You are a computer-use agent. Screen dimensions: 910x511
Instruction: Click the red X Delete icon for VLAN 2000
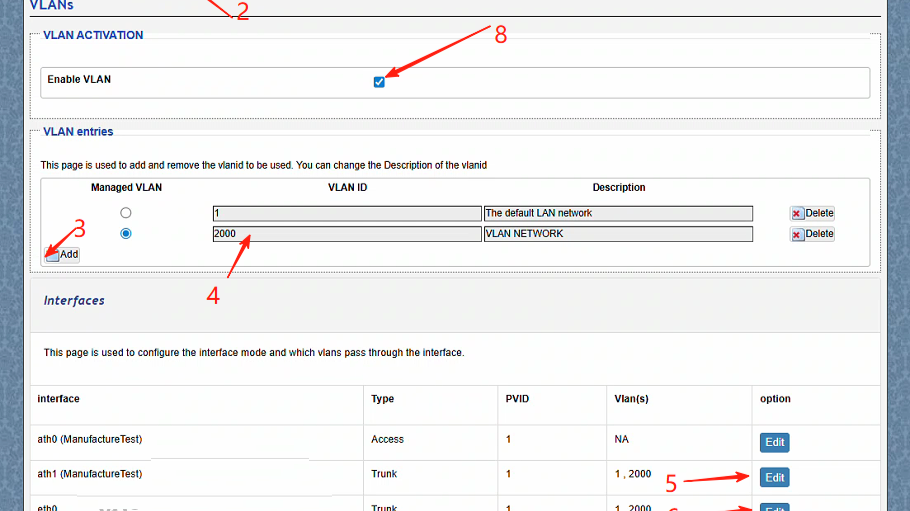pos(797,234)
